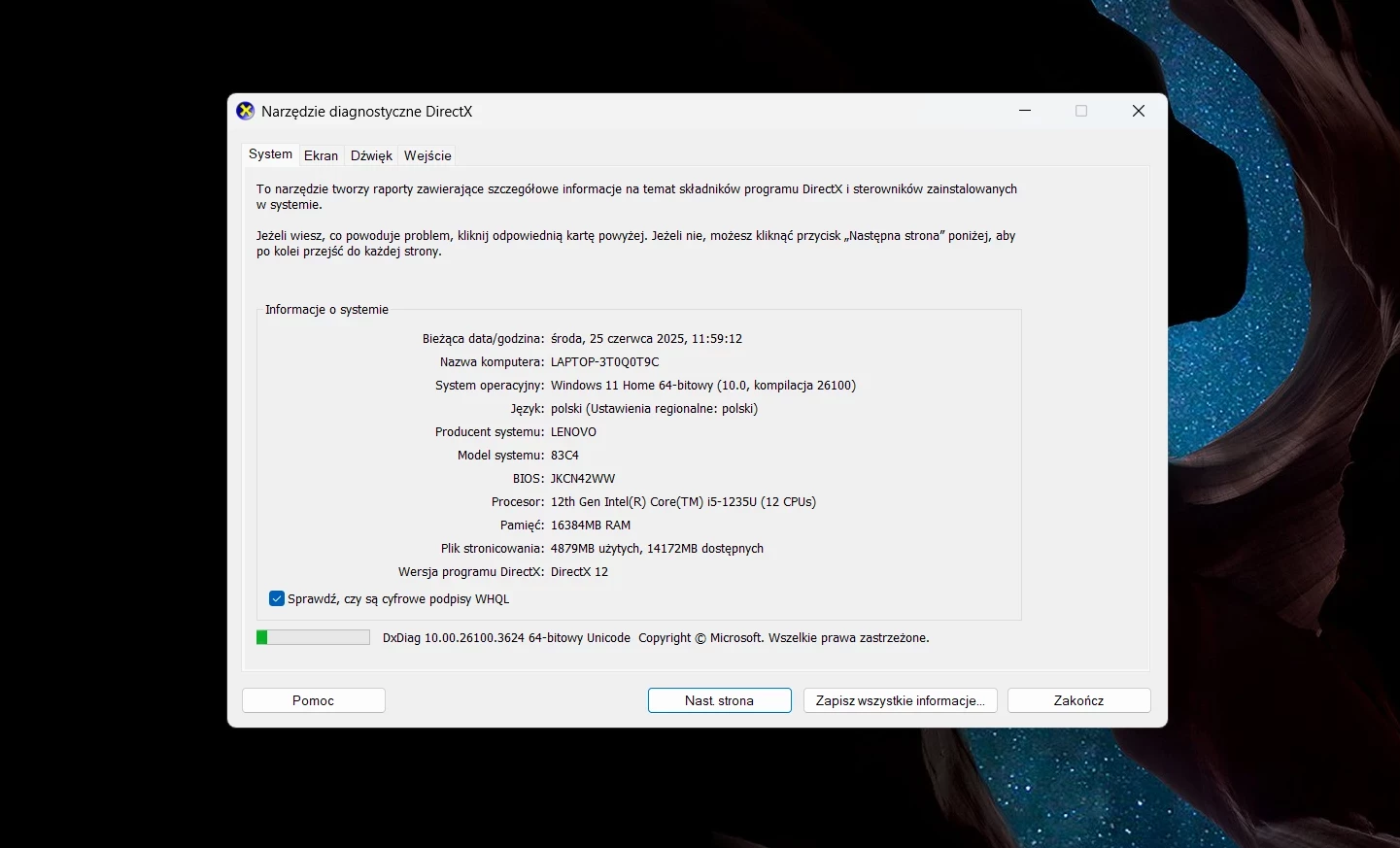1400x848 pixels.
Task: Click the DirectX diagnostic tool title icon
Action: pyautogui.click(x=246, y=111)
